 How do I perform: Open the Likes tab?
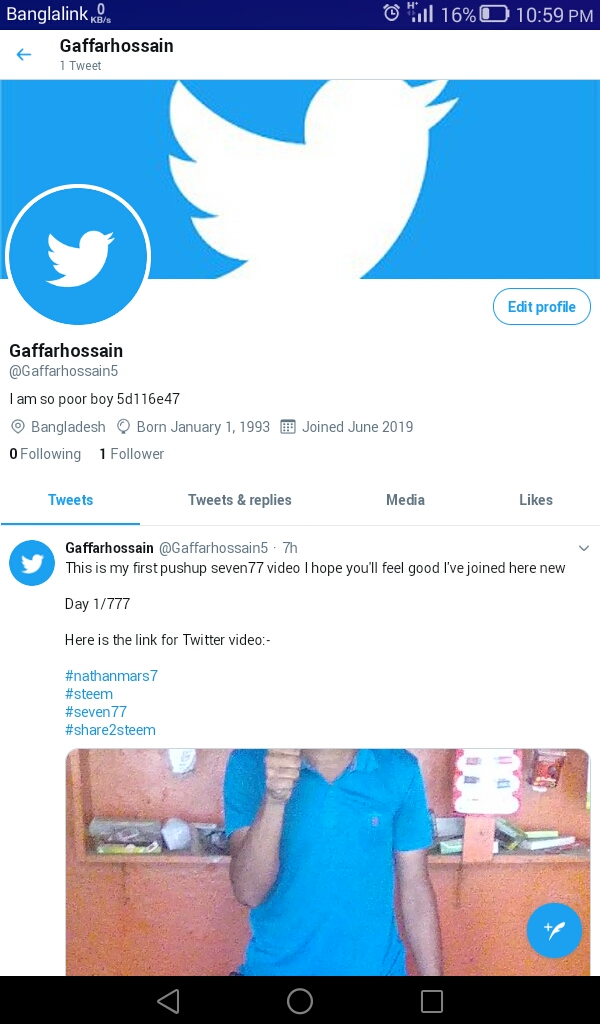click(536, 500)
